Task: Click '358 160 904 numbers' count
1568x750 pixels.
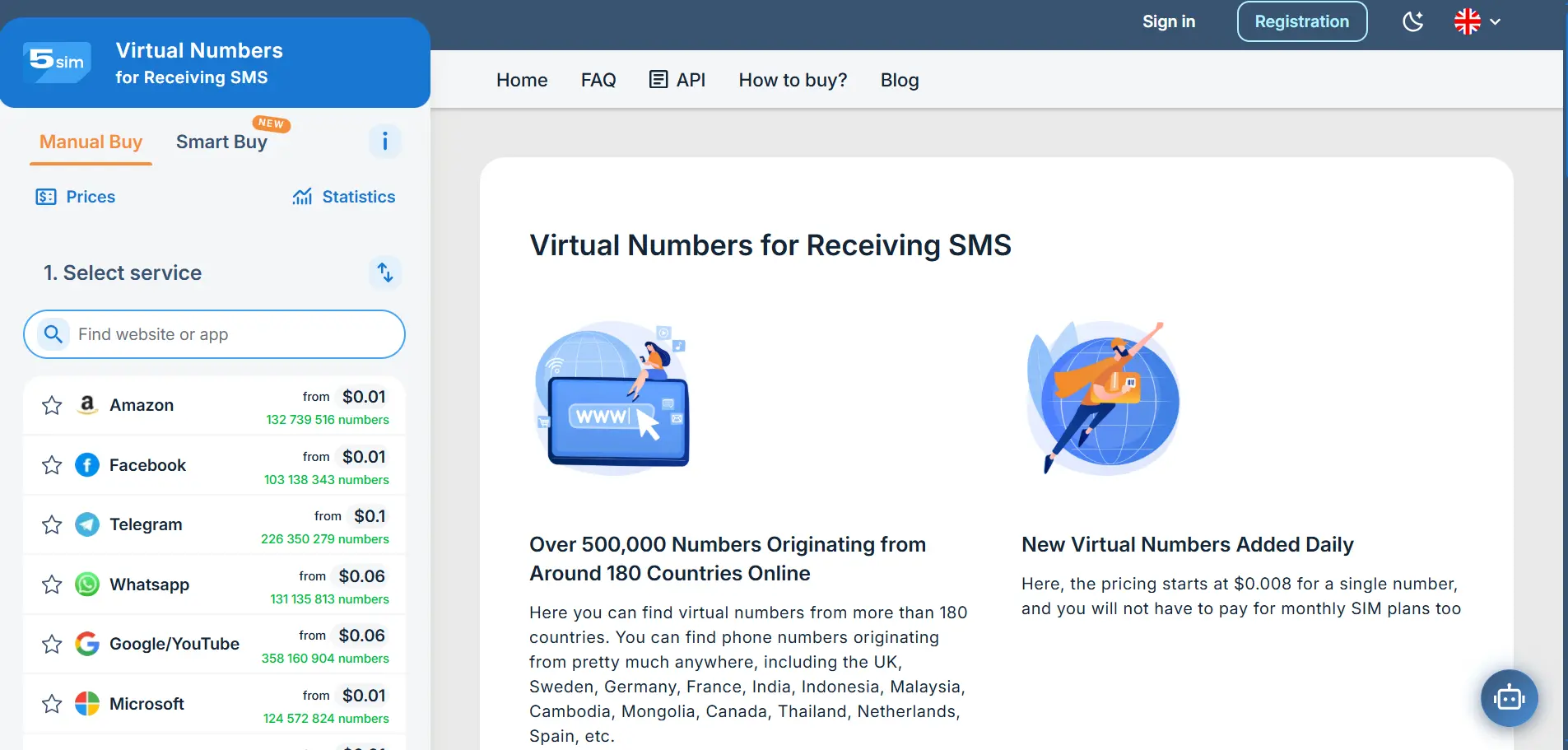Action: 325,659
